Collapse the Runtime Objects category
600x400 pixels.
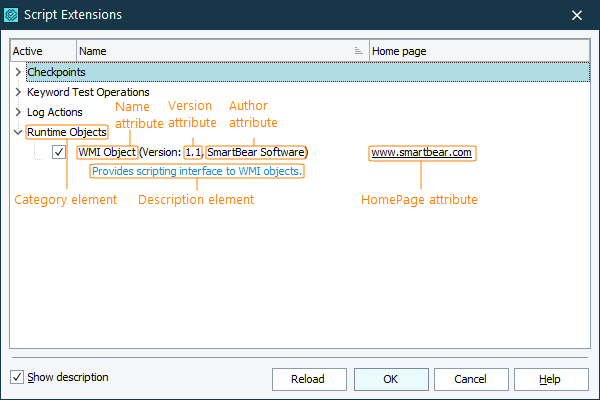[x=18, y=132]
